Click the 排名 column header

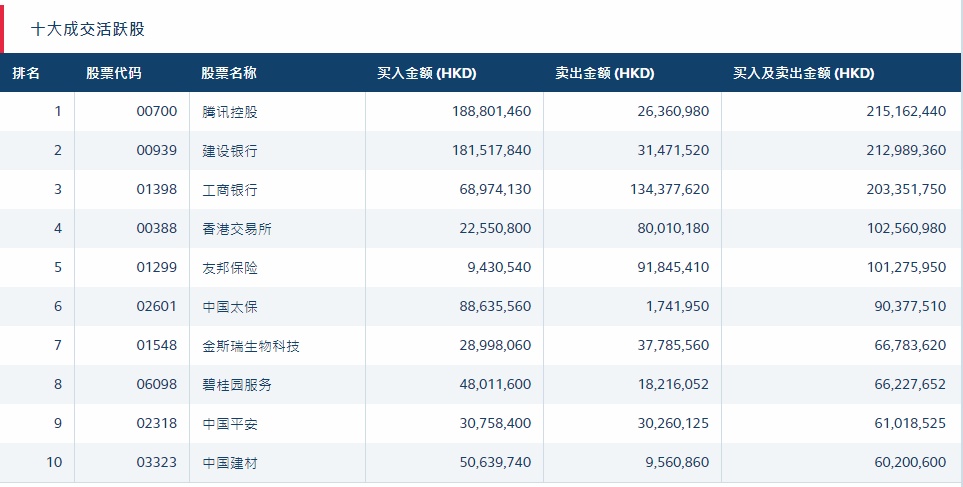pos(27,73)
